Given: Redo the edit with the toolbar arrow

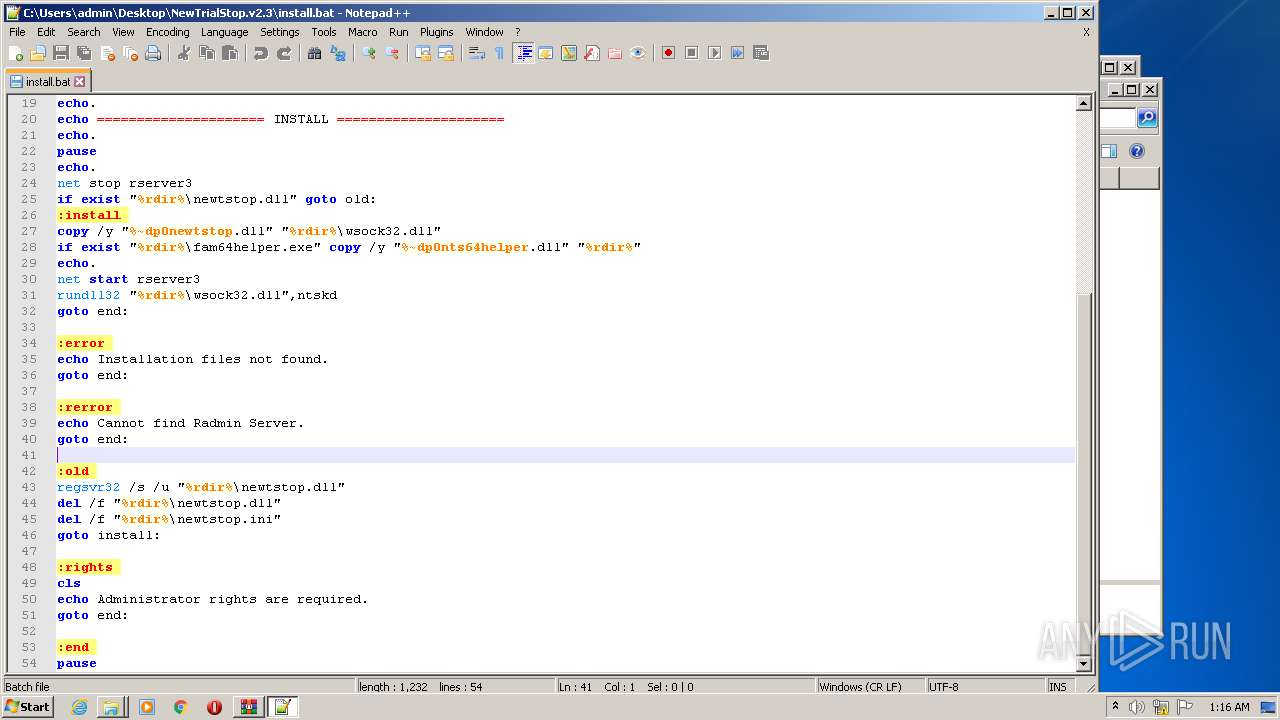Looking at the screenshot, I should (284, 53).
